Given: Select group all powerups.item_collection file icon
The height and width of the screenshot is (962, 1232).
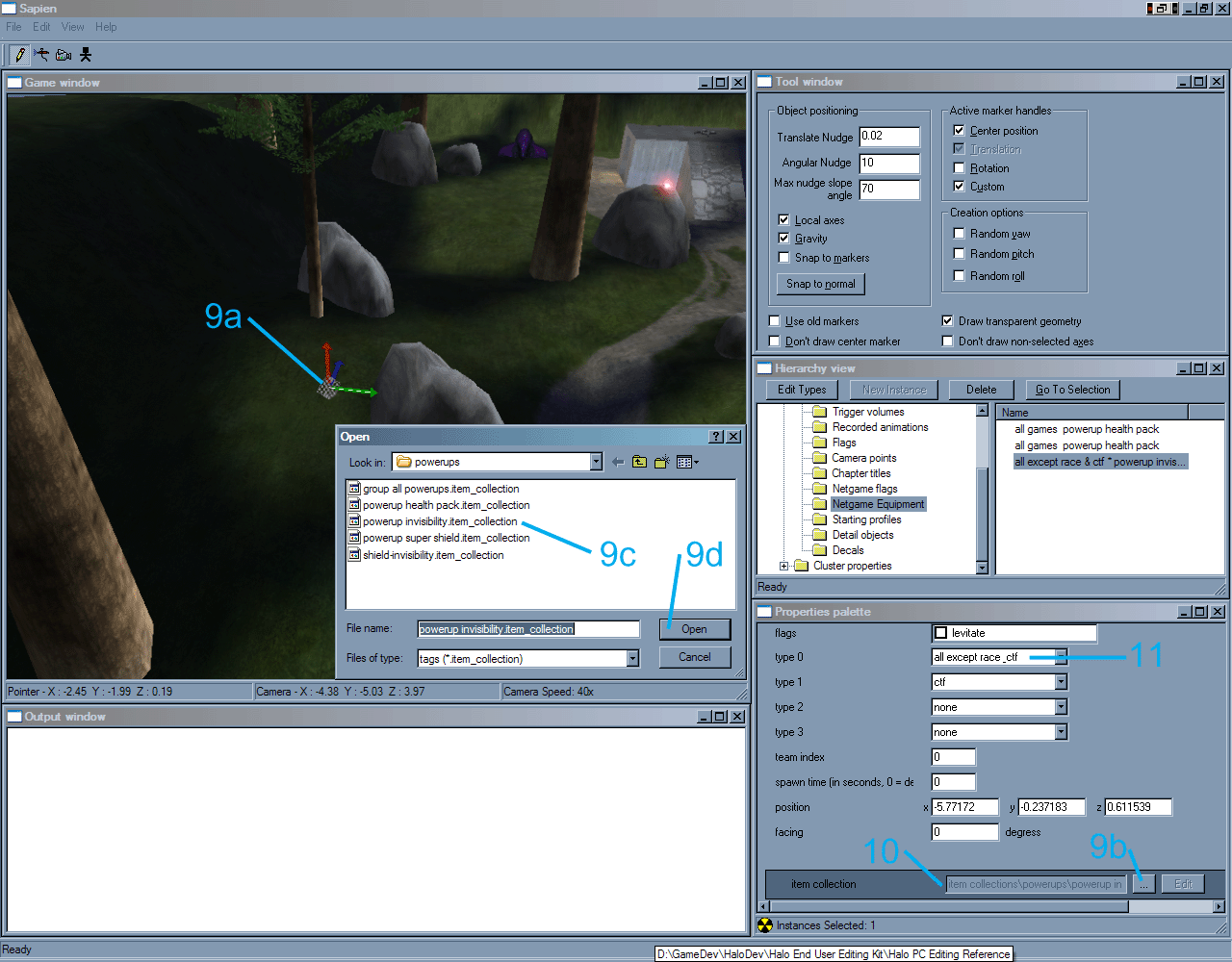Looking at the screenshot, I should (x=354, y=489).
